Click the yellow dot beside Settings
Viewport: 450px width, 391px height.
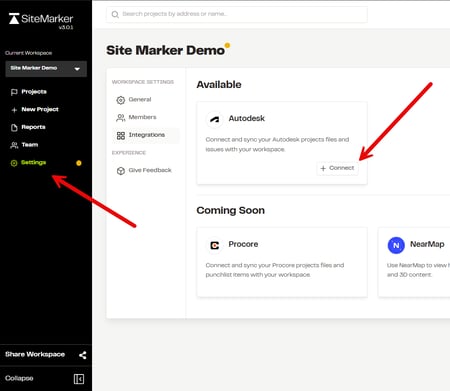(x=79, y=163)
